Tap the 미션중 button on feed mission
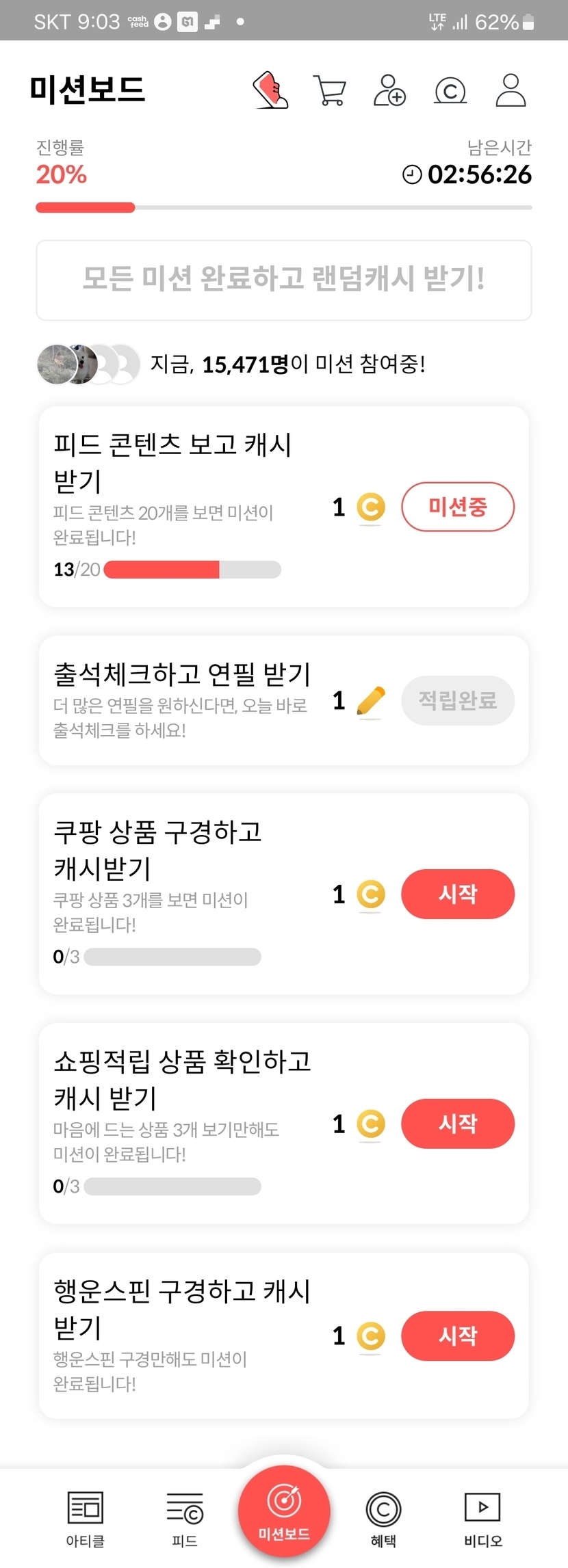Screen dimensions: 568x1568 [x=457, y=507]
